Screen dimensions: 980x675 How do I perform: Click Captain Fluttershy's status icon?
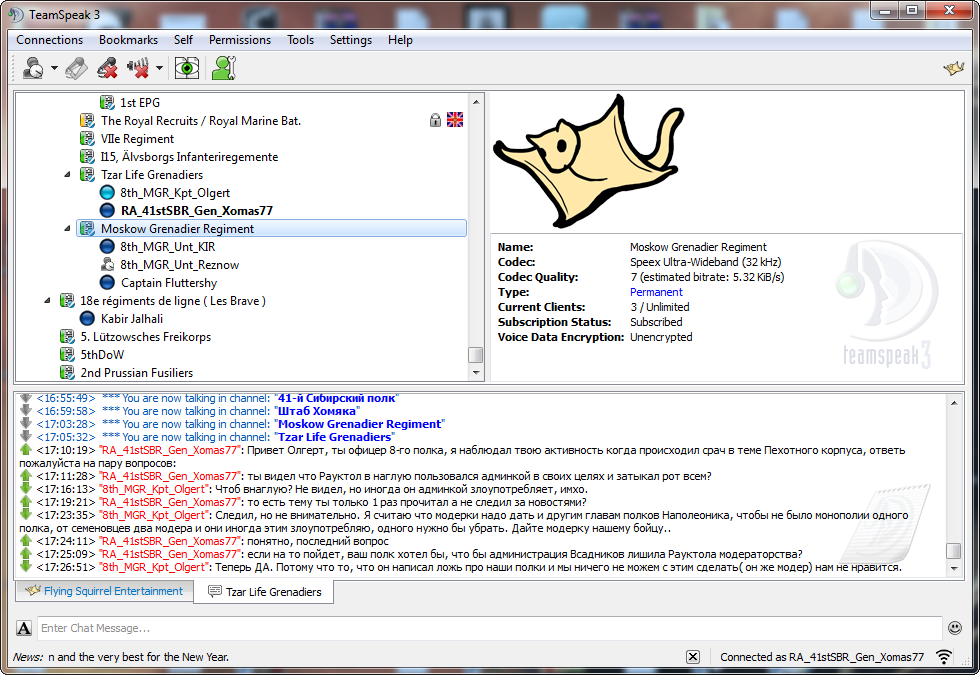click(108, 282)
